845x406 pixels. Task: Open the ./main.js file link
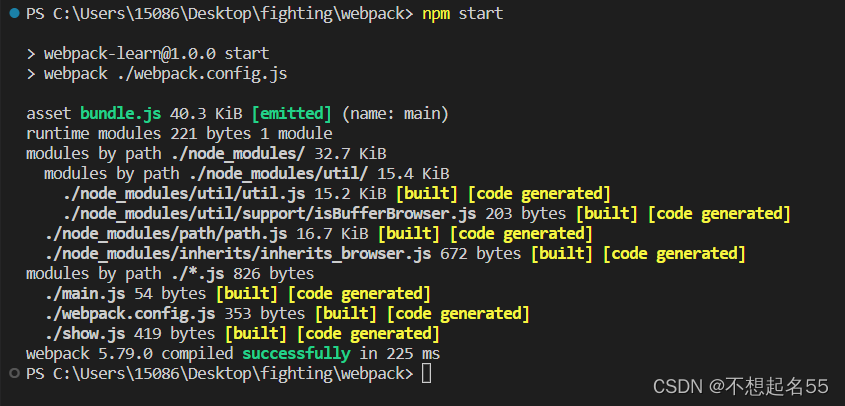click(85, 293)
